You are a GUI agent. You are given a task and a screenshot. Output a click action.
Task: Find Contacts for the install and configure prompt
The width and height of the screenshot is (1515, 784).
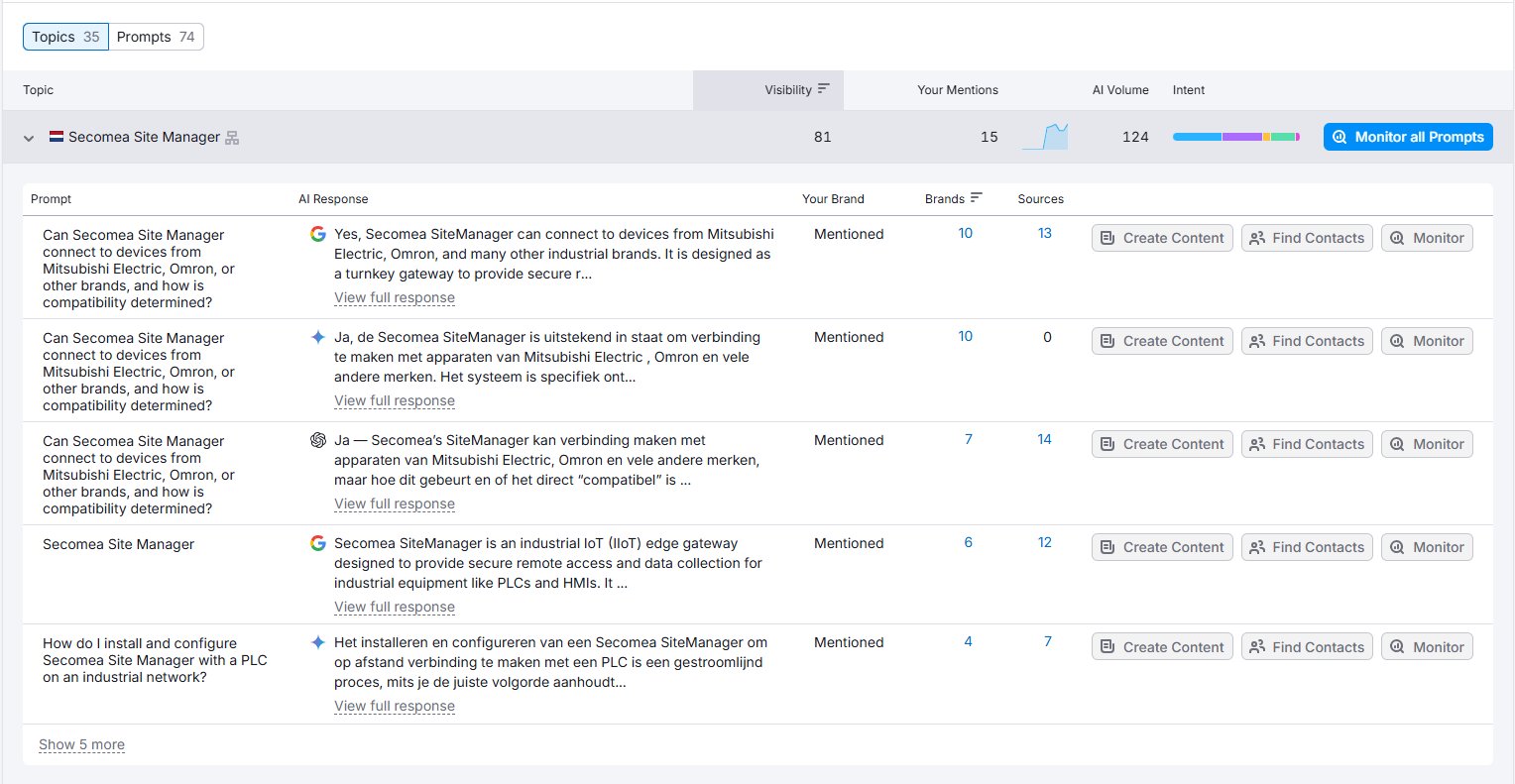1307,647
